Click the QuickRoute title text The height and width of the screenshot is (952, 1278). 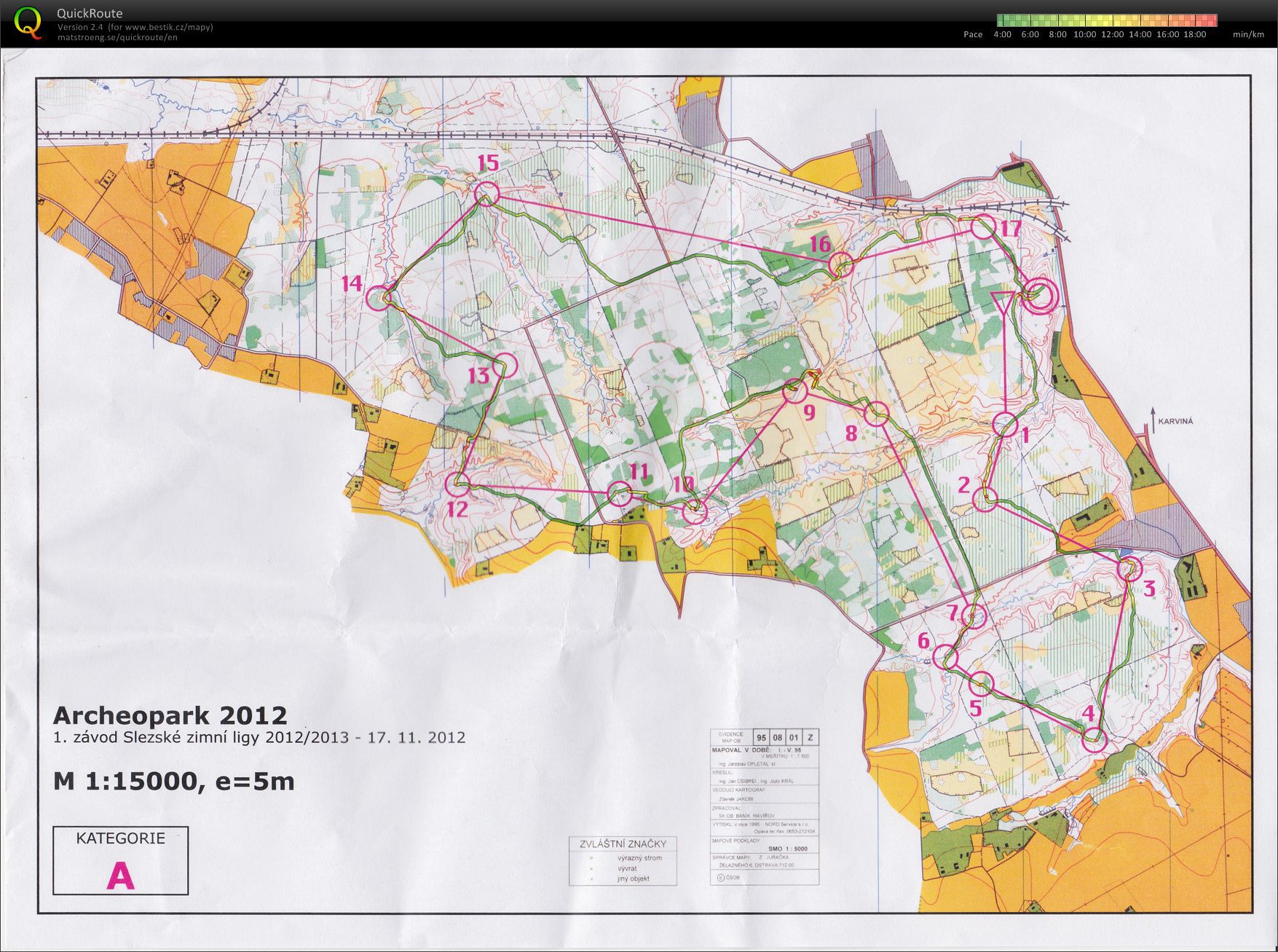click(90, 13)
